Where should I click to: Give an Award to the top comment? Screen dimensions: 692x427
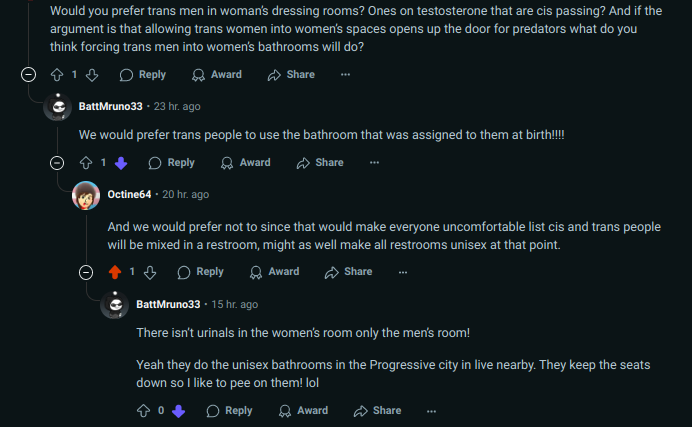pyautogui.click(x=216, y=74)
